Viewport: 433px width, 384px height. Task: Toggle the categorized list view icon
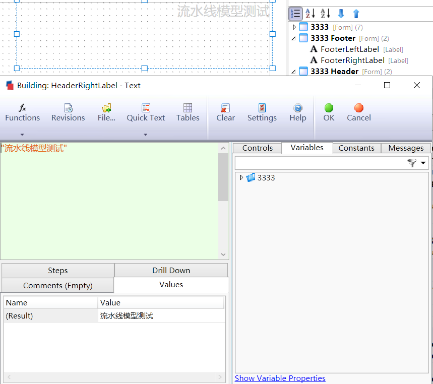[x=295, y=14]
